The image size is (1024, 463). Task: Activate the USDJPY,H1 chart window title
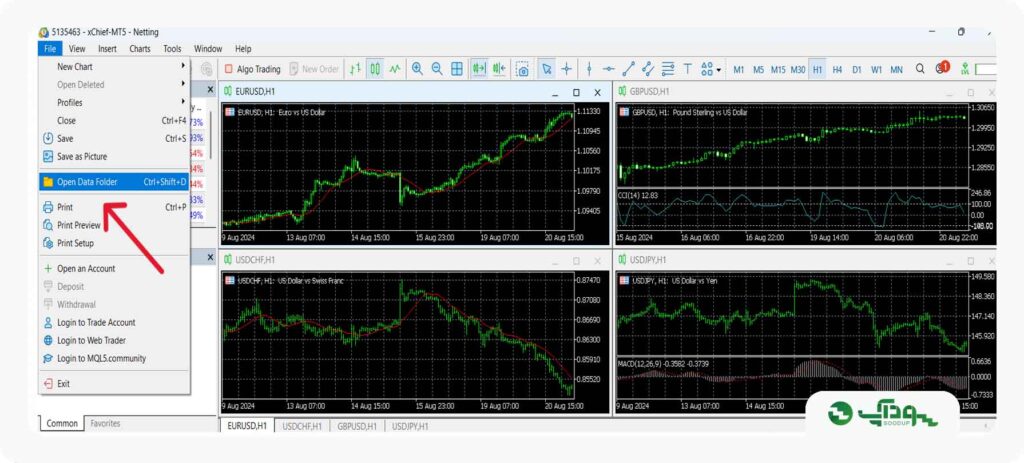pos(648,260)
